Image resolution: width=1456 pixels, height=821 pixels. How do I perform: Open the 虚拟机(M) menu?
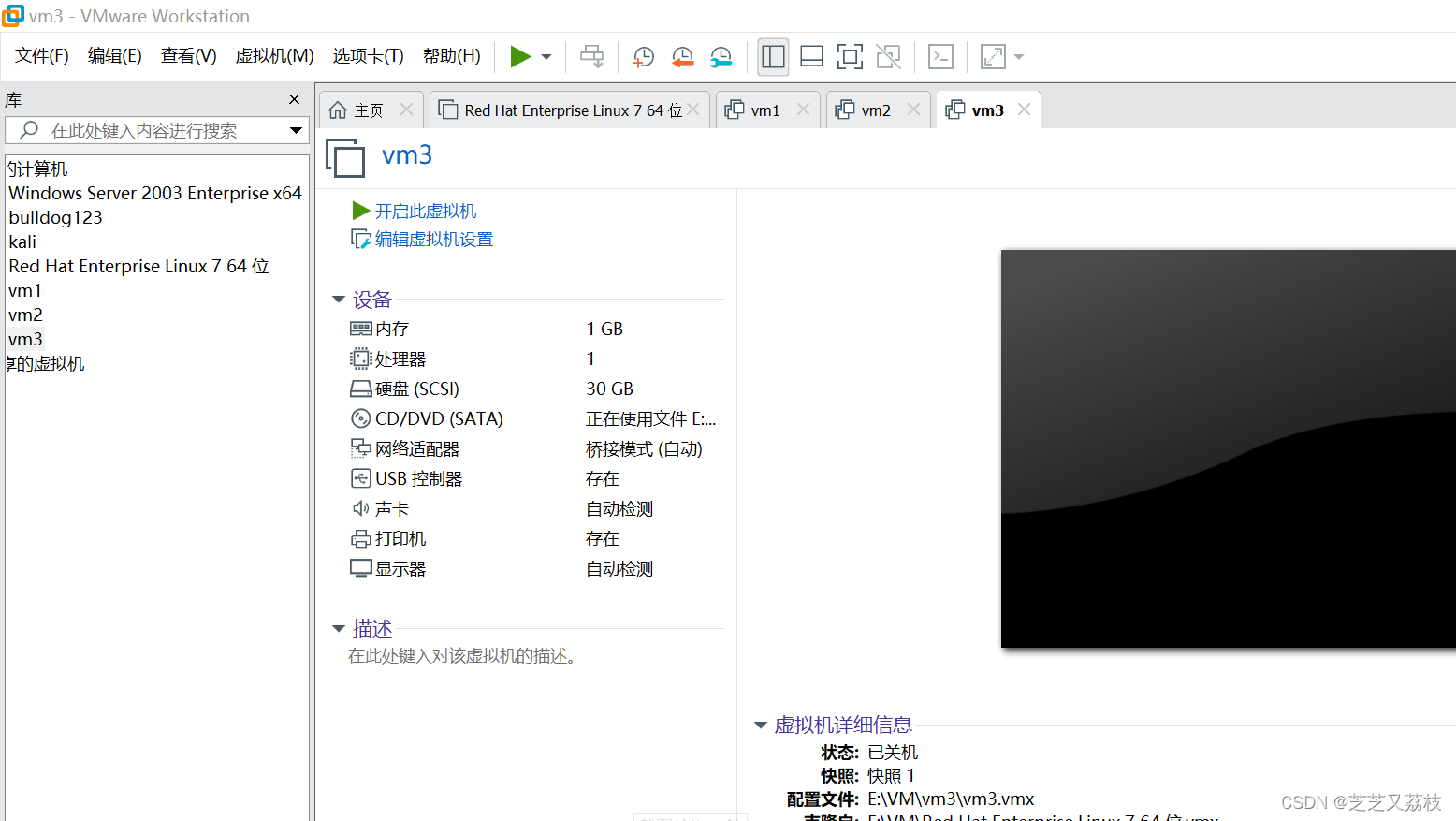pyautogui.click(x=275, y=56)
